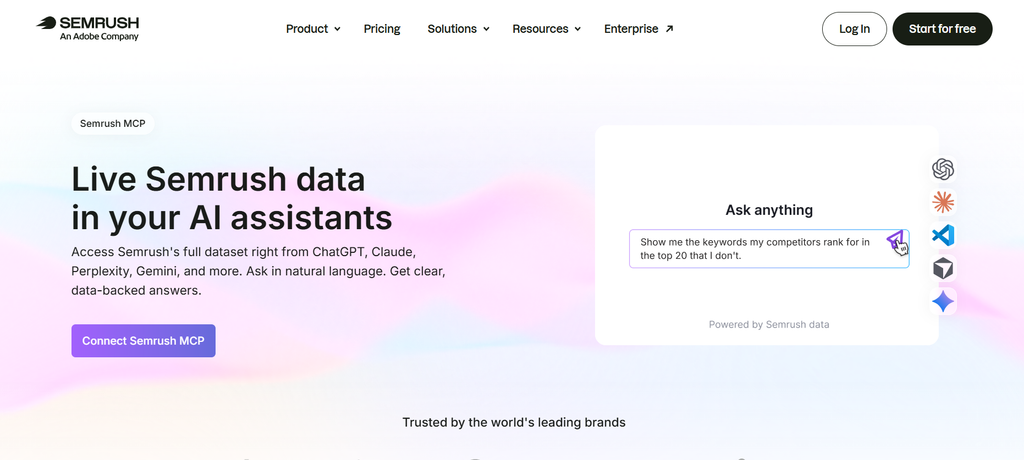Viewport: 1024px width, 460px height.
Task: Open the Solutions menu
Action: tap(458, 29)
